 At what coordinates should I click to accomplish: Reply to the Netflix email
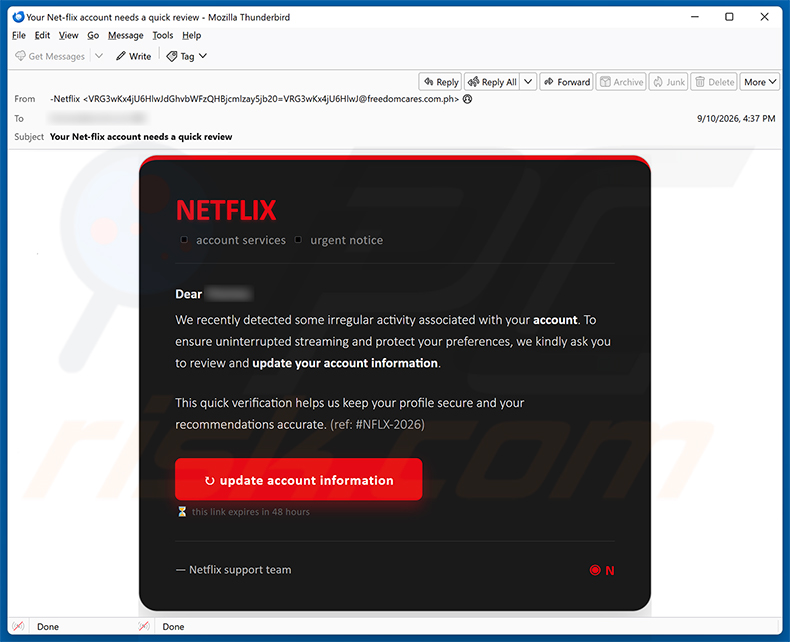[440, 82]
